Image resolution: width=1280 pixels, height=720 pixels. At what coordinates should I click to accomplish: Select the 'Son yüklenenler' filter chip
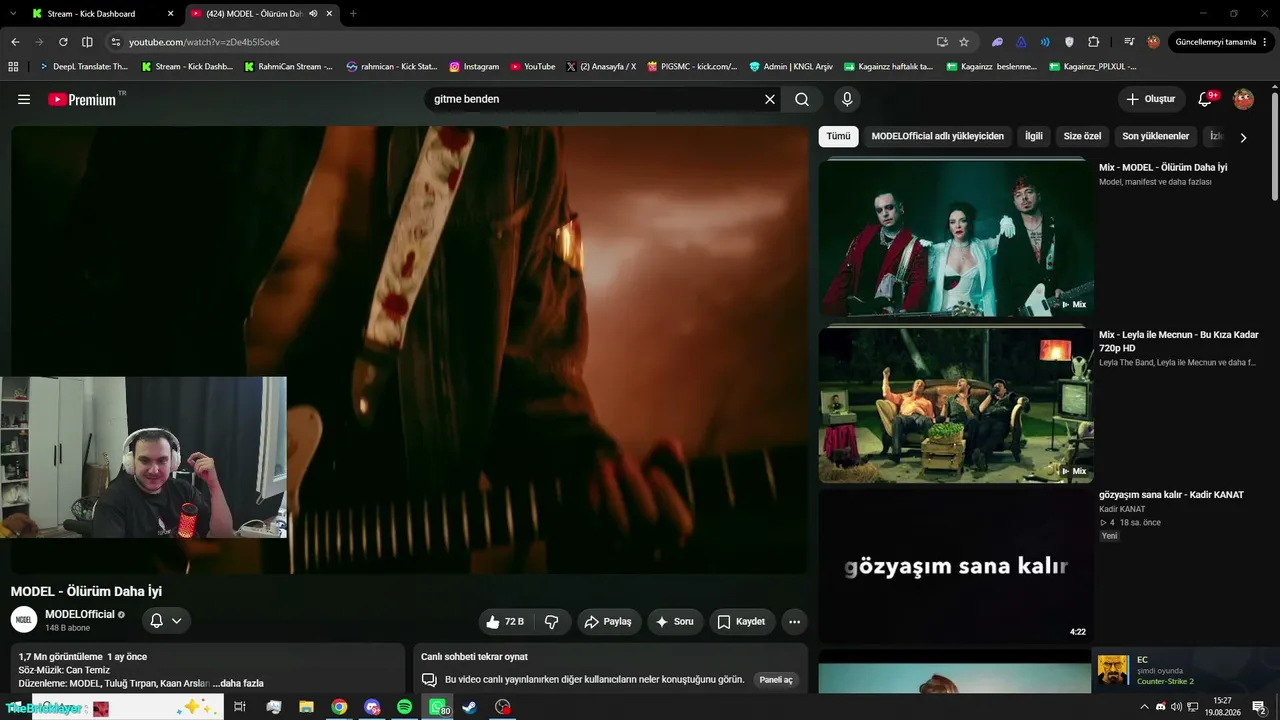click(x=1156, y=136)
